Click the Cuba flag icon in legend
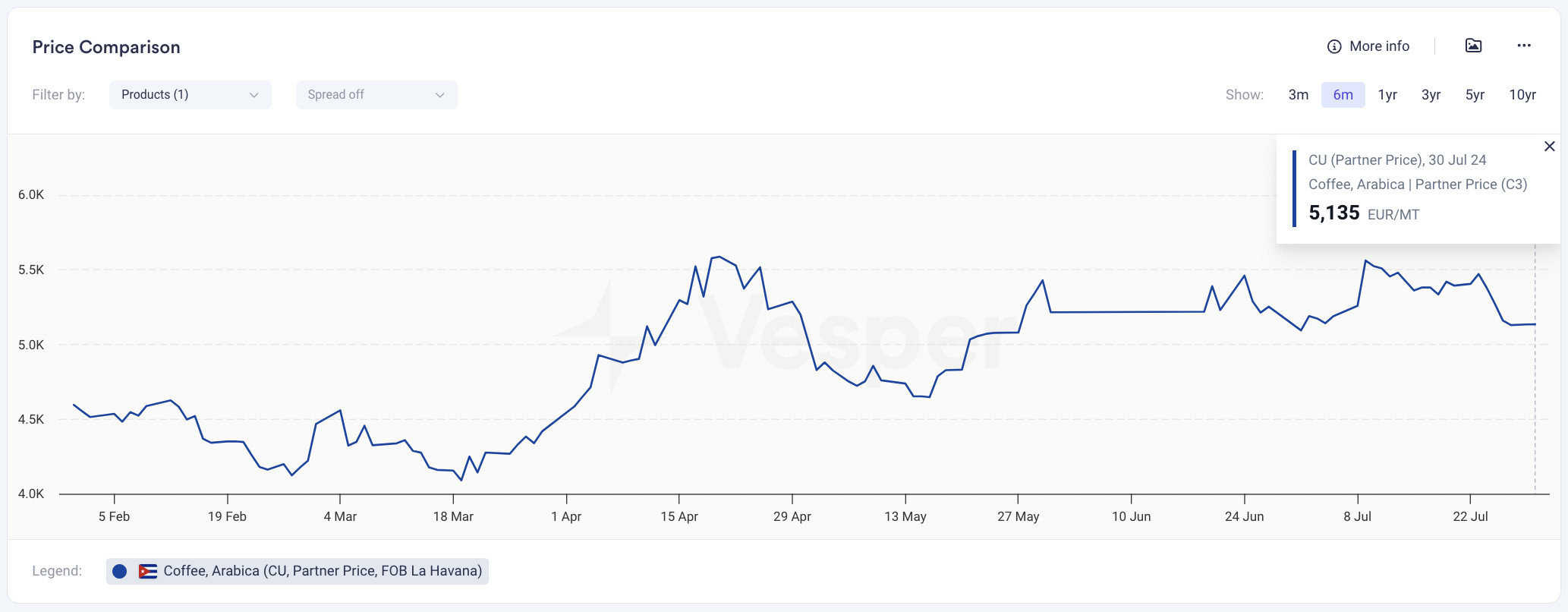The height and width of the screenshot is (612, 1568). click(x=148, y=571)
